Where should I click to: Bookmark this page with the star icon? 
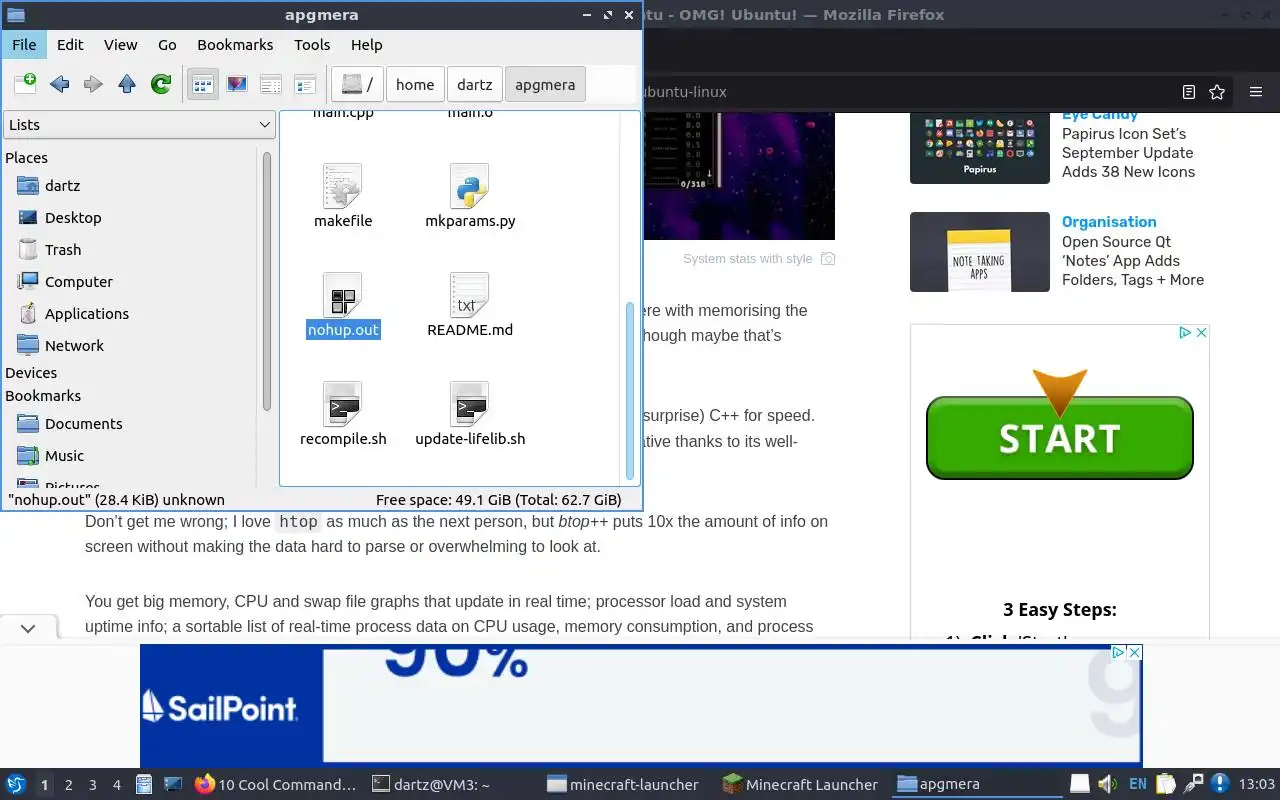click(x=1217, y=92)
